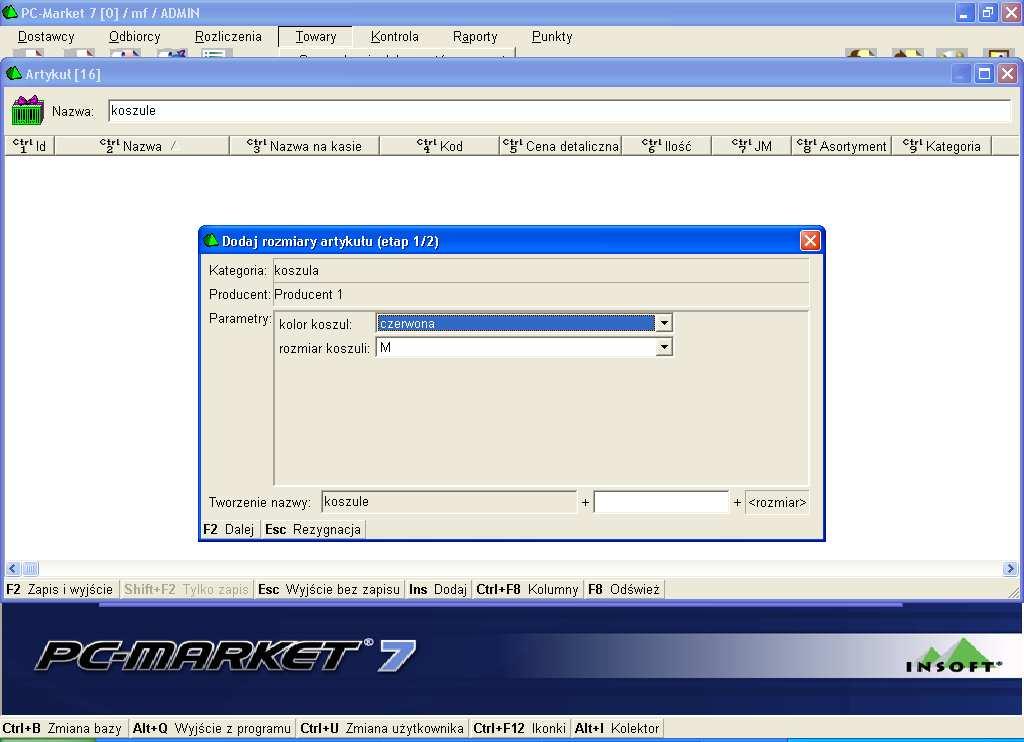Minimize the PC-Market 7 main window
1024x742 pixels.
coord(964,12)
